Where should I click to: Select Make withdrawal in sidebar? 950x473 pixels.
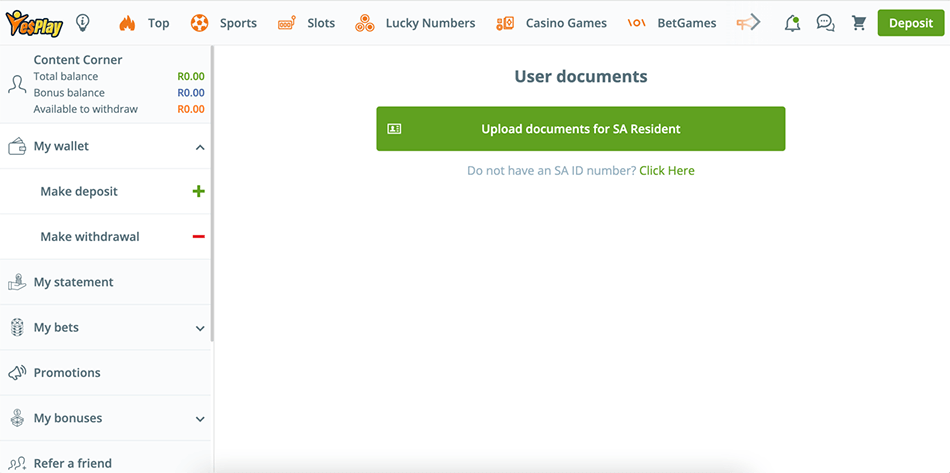(90, 237)
